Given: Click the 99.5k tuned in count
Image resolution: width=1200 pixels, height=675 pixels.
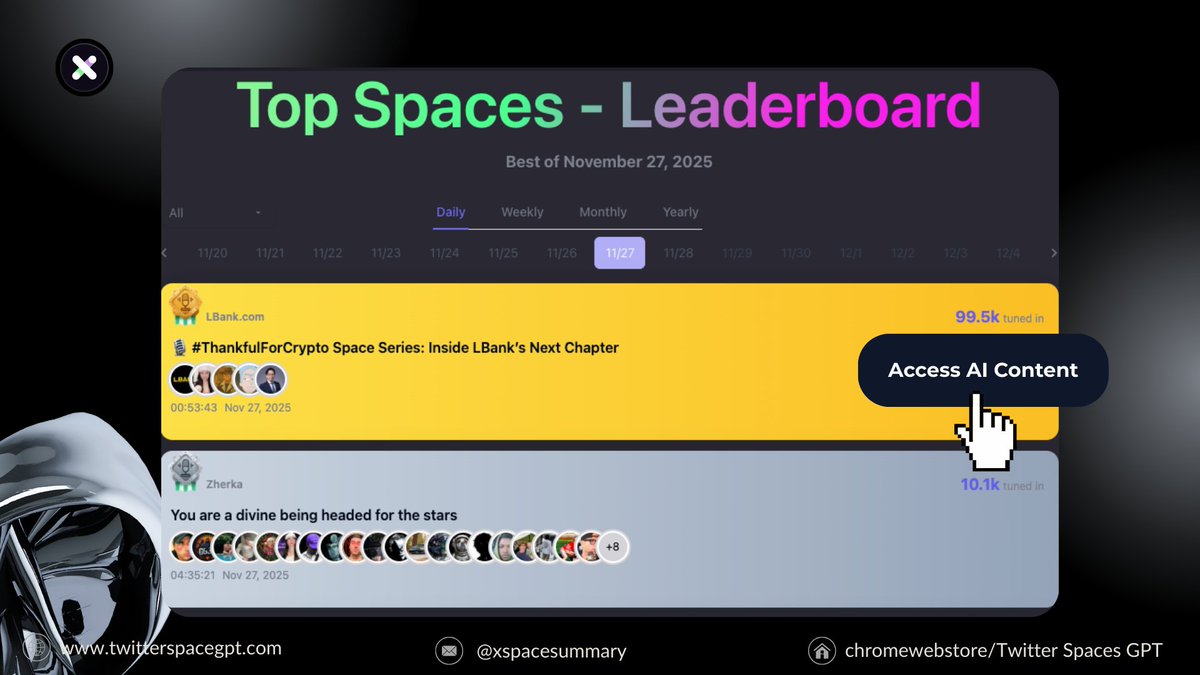Looking at the screenshot, I should (x=999, y=317).
